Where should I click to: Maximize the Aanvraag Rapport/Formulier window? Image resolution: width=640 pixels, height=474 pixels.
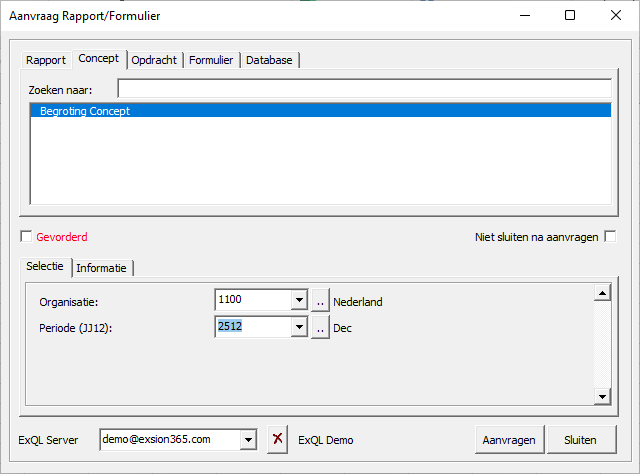(x=570, y=16)
